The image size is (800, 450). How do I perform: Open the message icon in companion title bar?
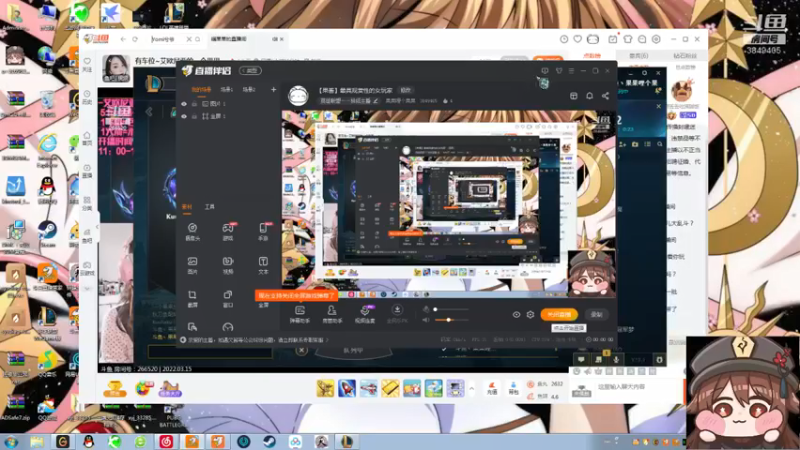click(545, 71)
